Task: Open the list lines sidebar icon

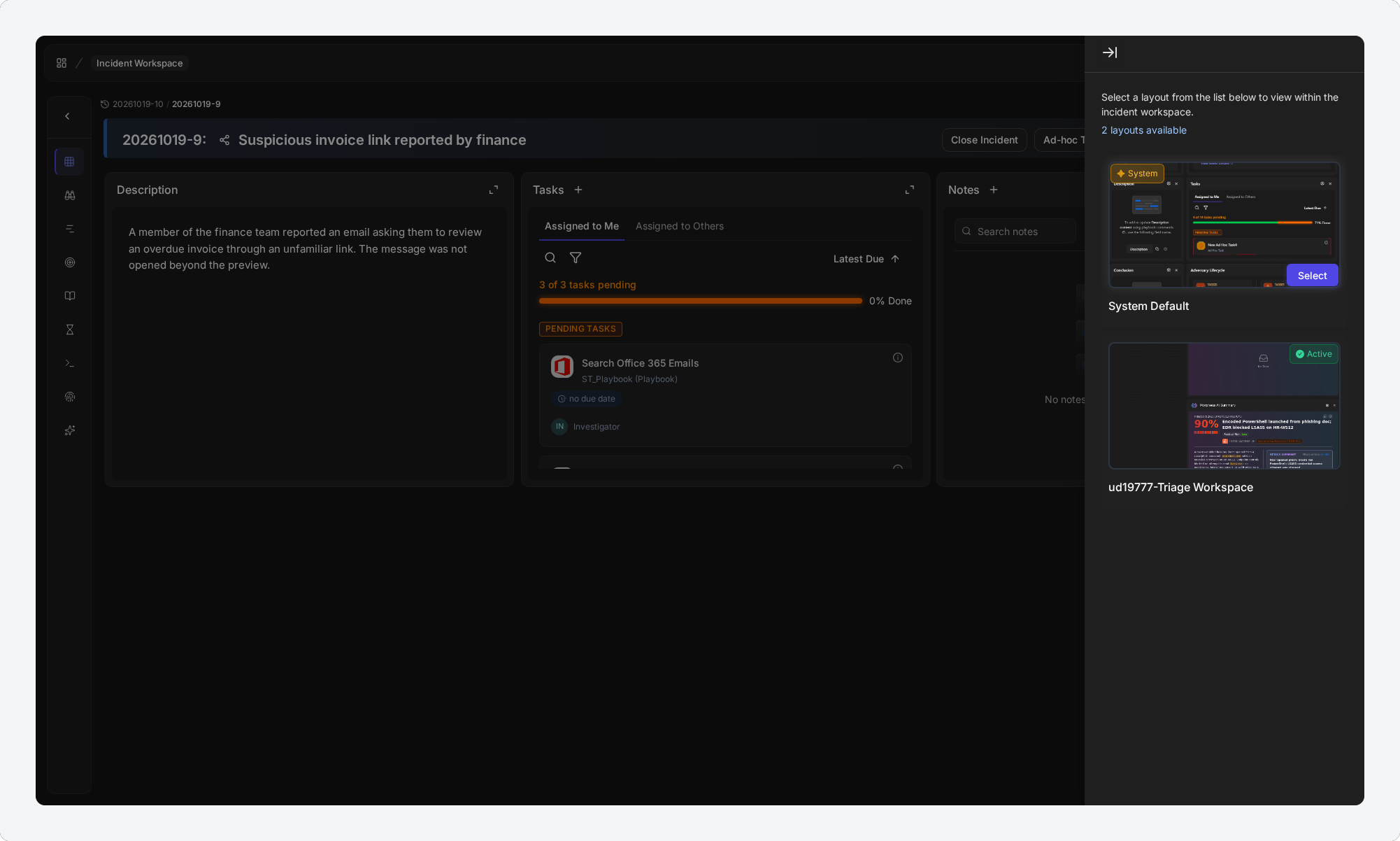Action: (70, 229)
